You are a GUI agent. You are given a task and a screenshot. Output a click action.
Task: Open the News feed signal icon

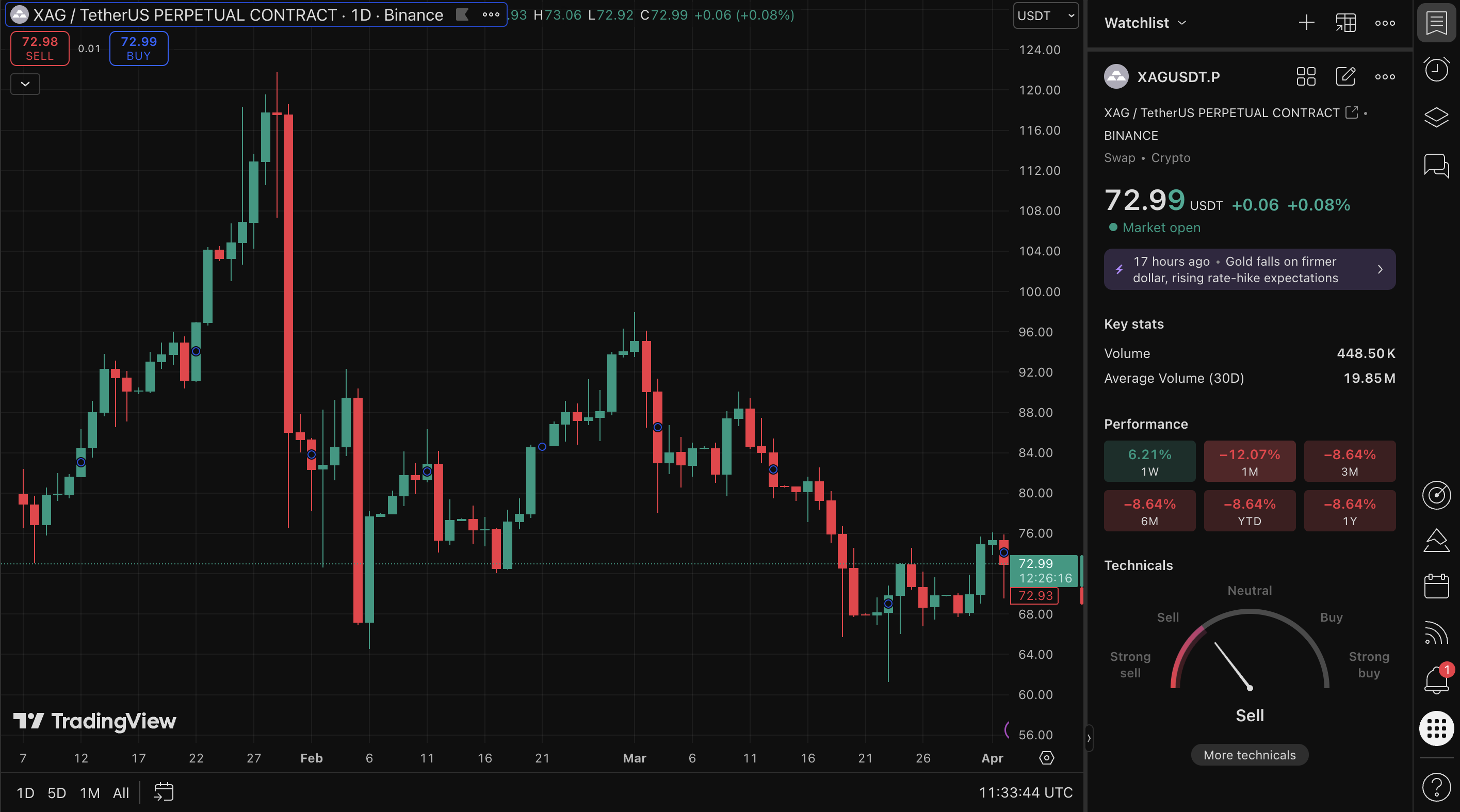pyautogui.click(x=1436, y=632)
